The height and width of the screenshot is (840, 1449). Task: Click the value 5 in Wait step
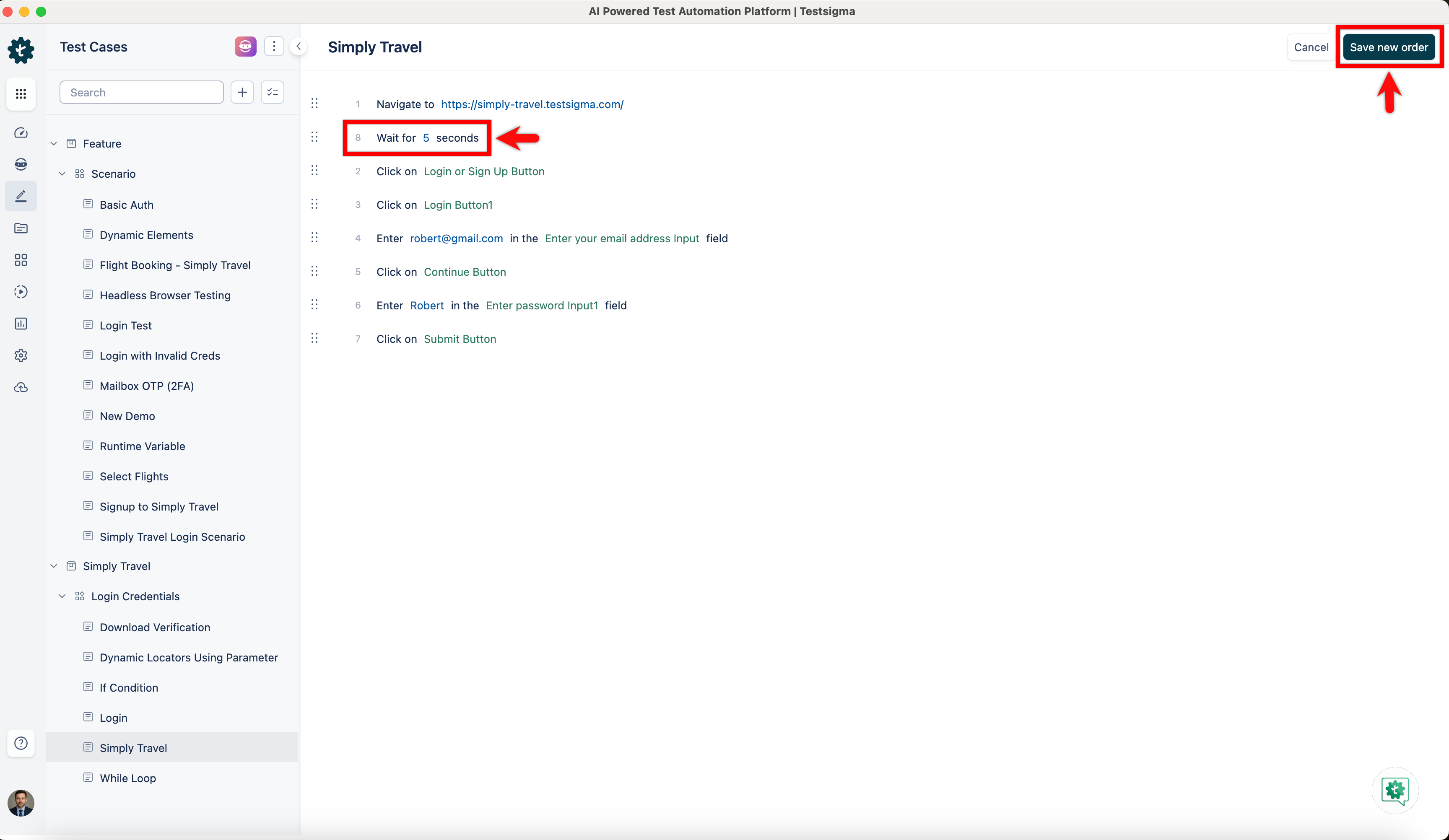click(x=426, y=138)
